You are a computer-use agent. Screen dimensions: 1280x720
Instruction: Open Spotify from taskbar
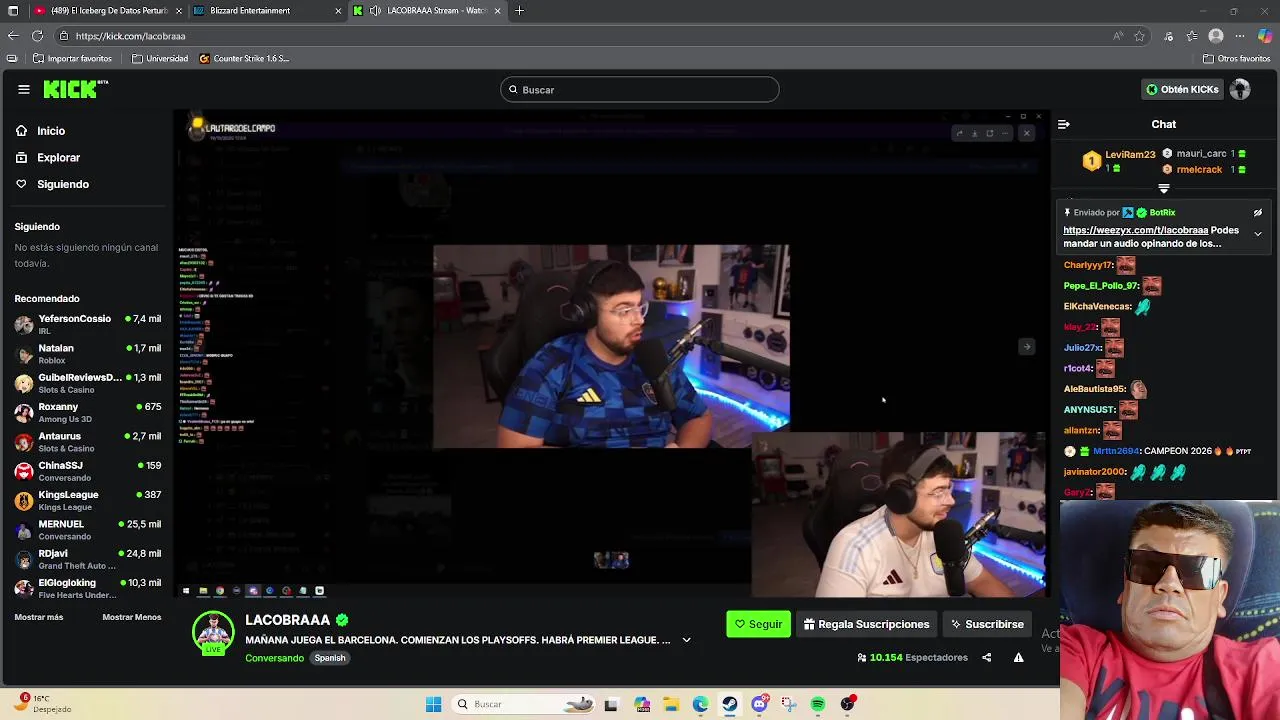(x=818, y=704)
